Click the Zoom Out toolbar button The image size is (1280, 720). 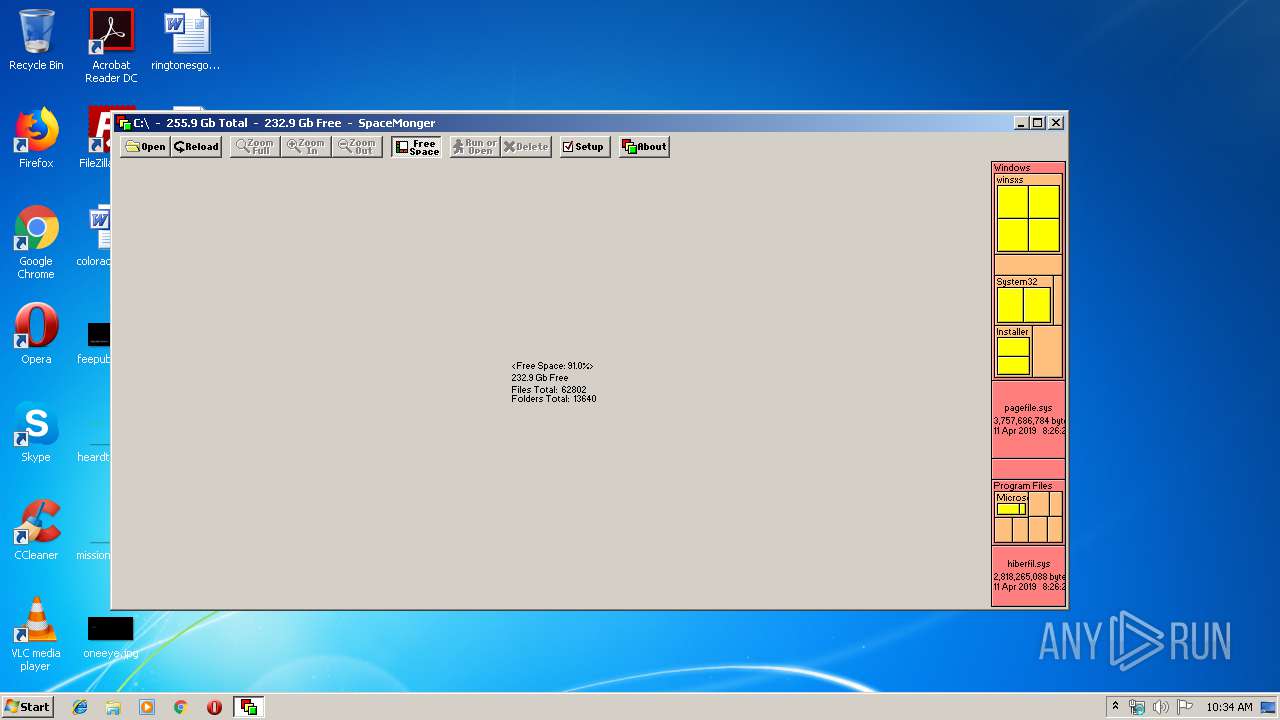(x=357, y=147)
